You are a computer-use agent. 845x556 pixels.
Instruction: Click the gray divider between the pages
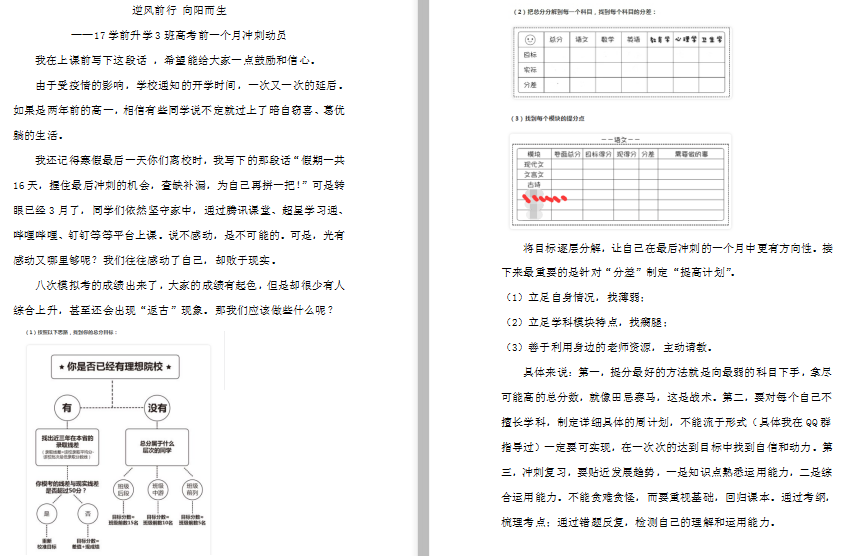pyautogui.click(x=423, y=278)
